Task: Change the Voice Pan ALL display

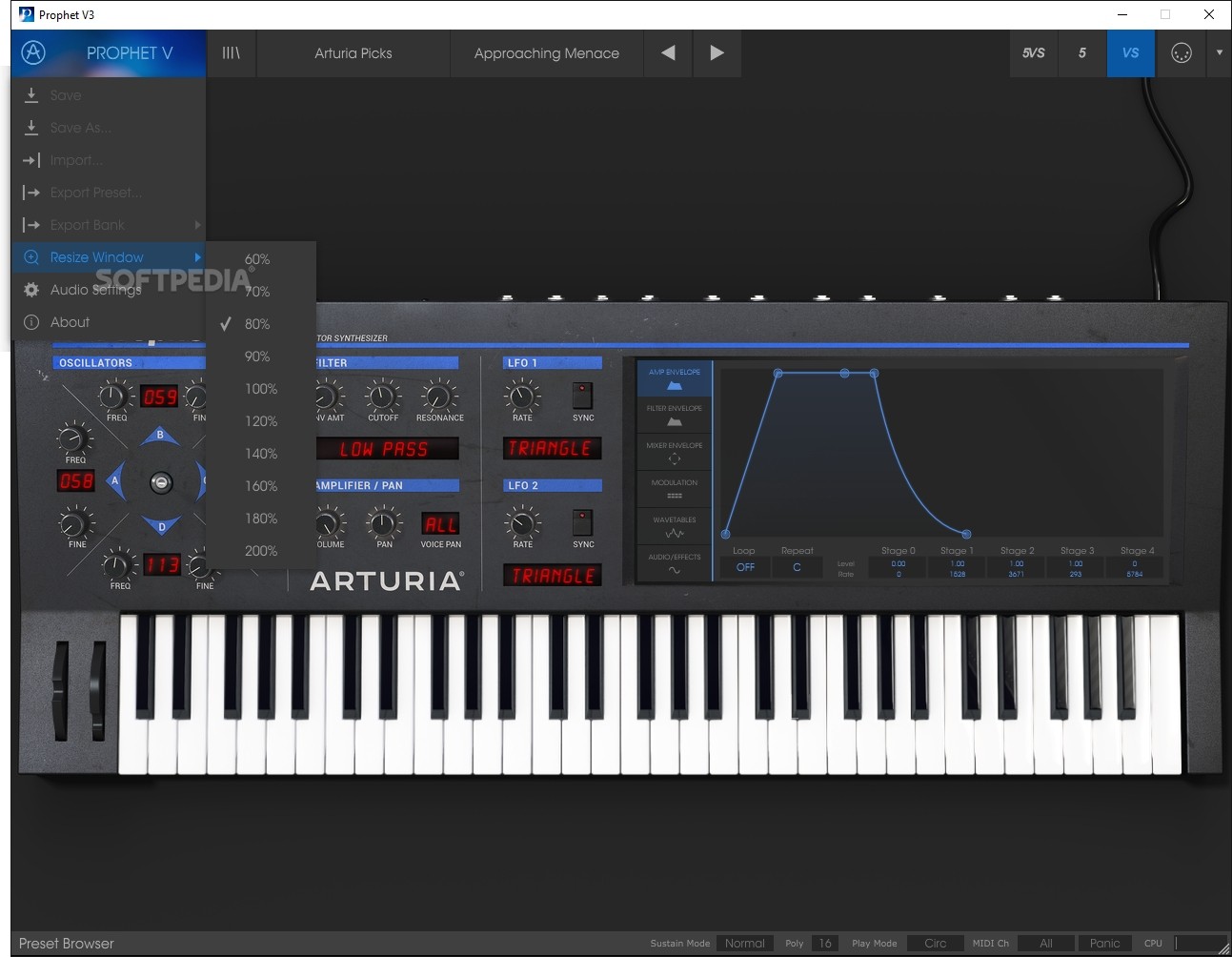Action: [441, 524]
